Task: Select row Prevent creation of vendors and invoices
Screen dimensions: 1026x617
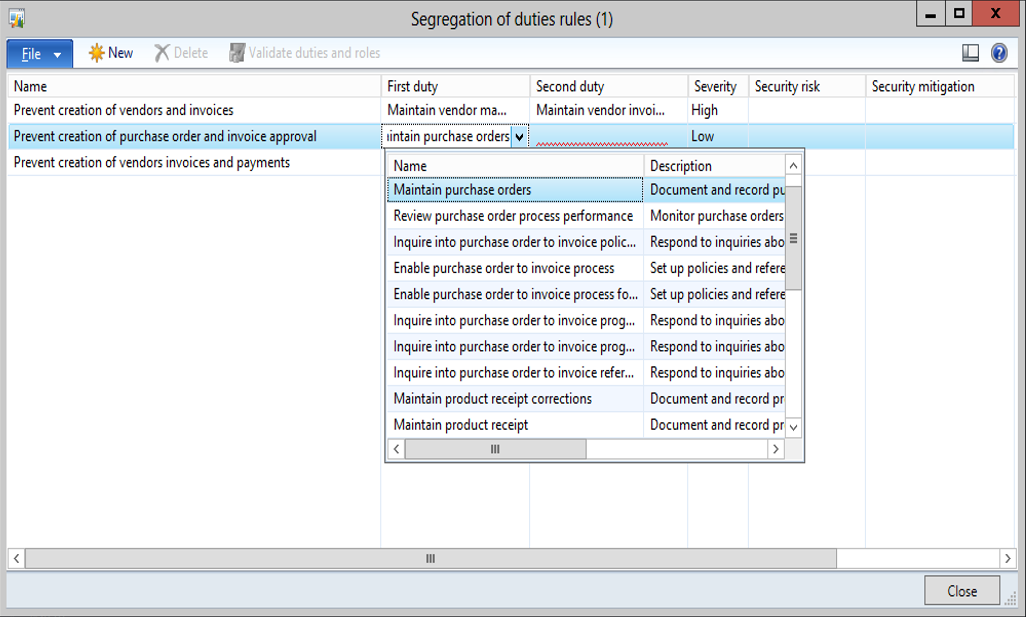Action: point(124,111)
